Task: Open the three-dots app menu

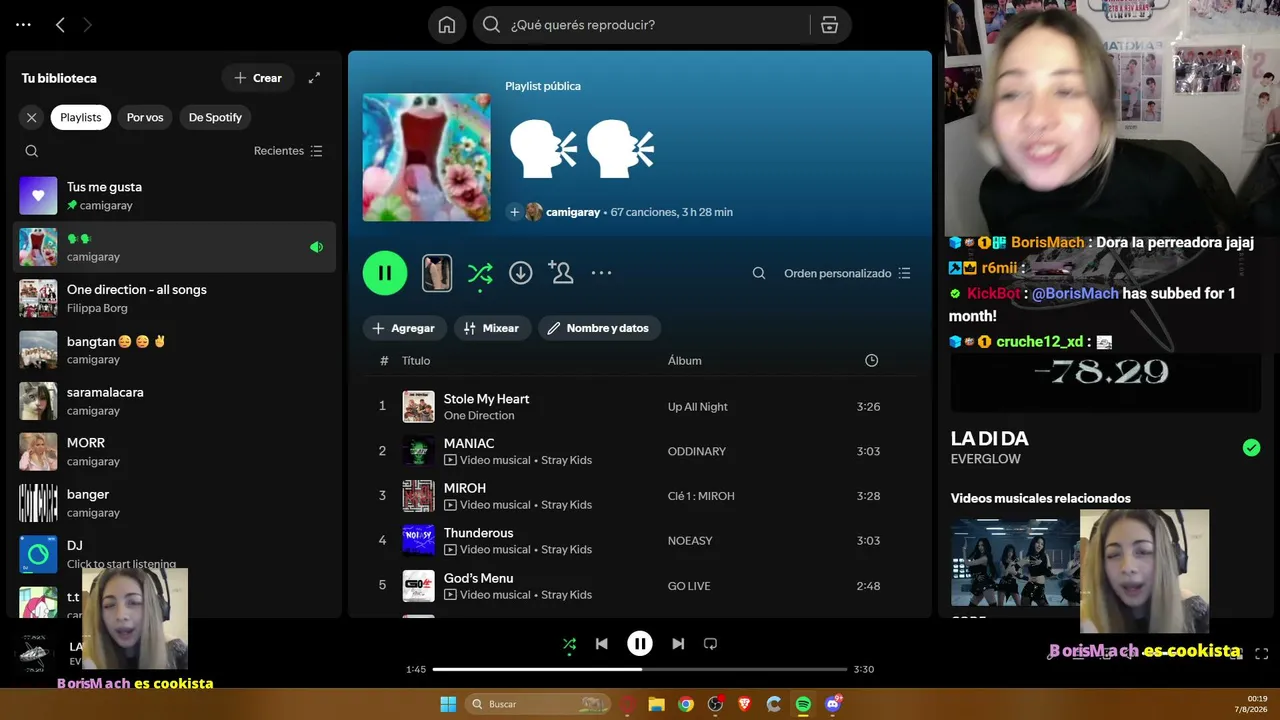Action: (24, 25)
